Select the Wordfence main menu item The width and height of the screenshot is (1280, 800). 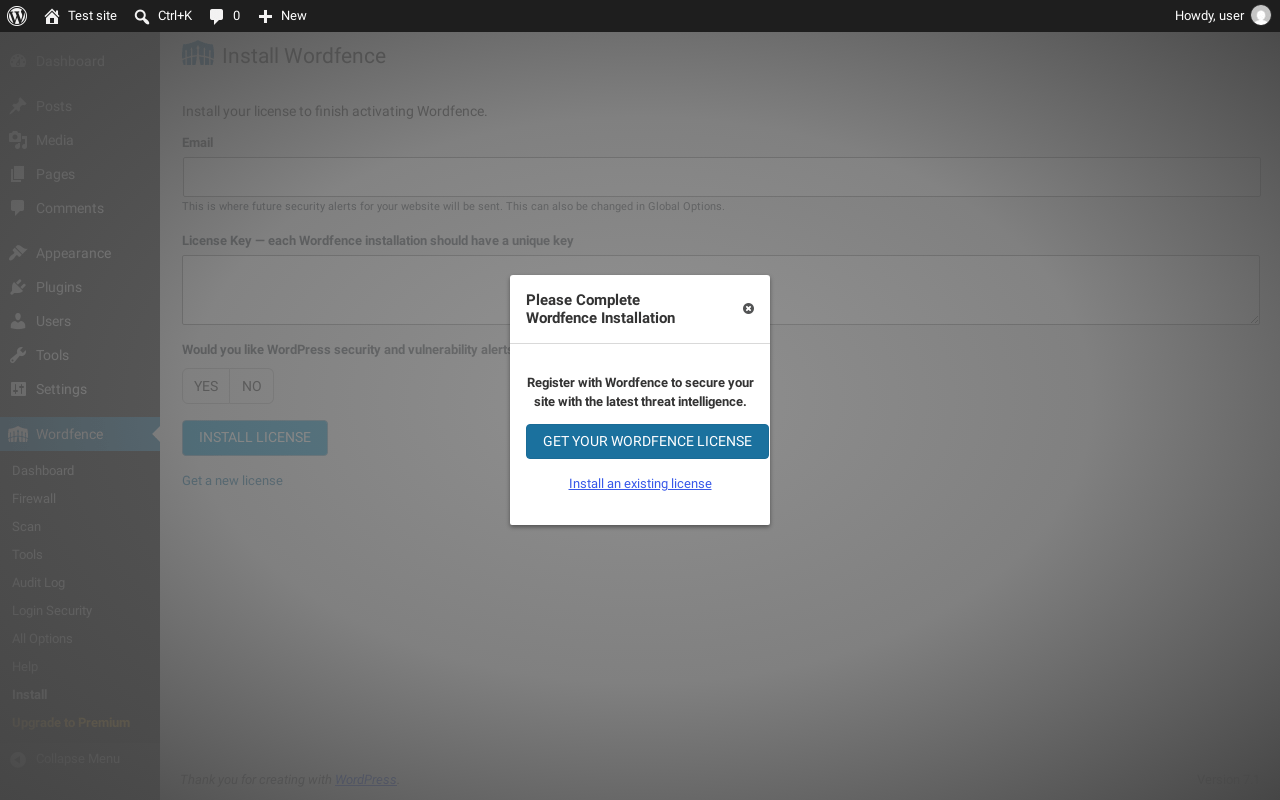click(80, 434)
